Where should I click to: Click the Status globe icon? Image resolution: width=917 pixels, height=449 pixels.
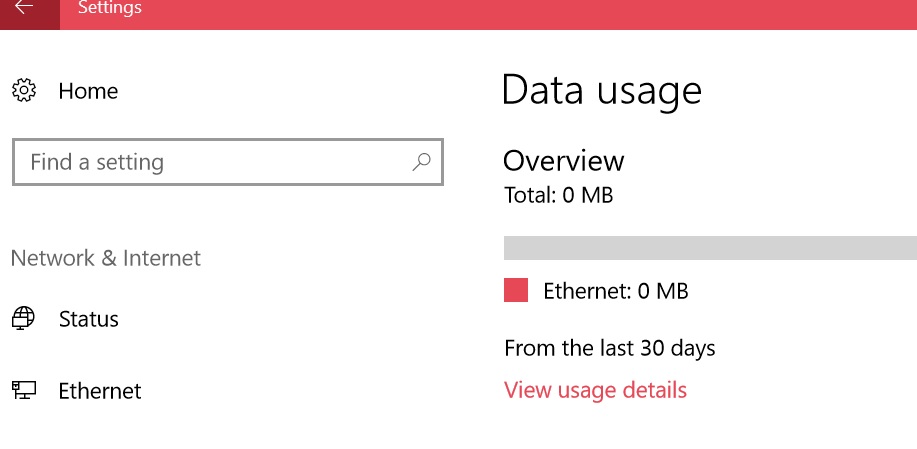tap(23, 319)
